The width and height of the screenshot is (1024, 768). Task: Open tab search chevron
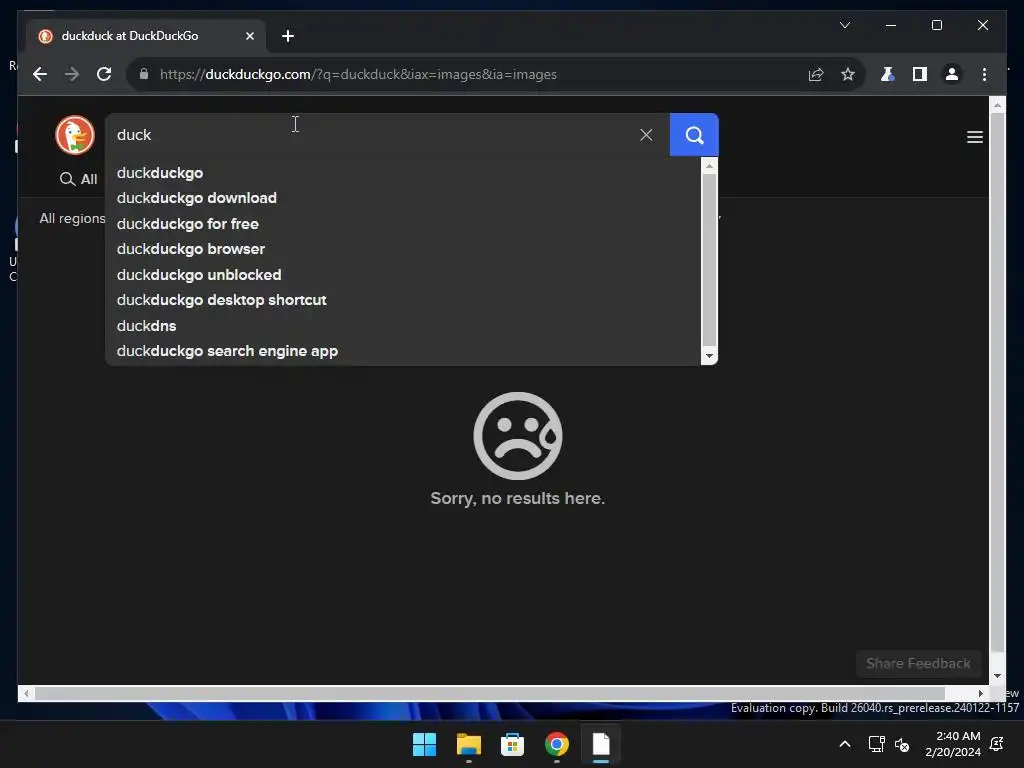844,25
